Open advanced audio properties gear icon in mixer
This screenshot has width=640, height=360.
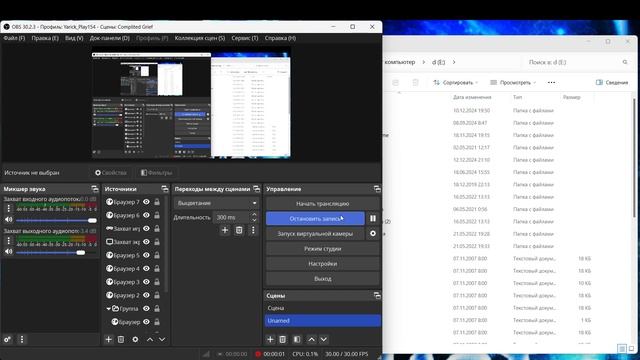coord(7,339)
